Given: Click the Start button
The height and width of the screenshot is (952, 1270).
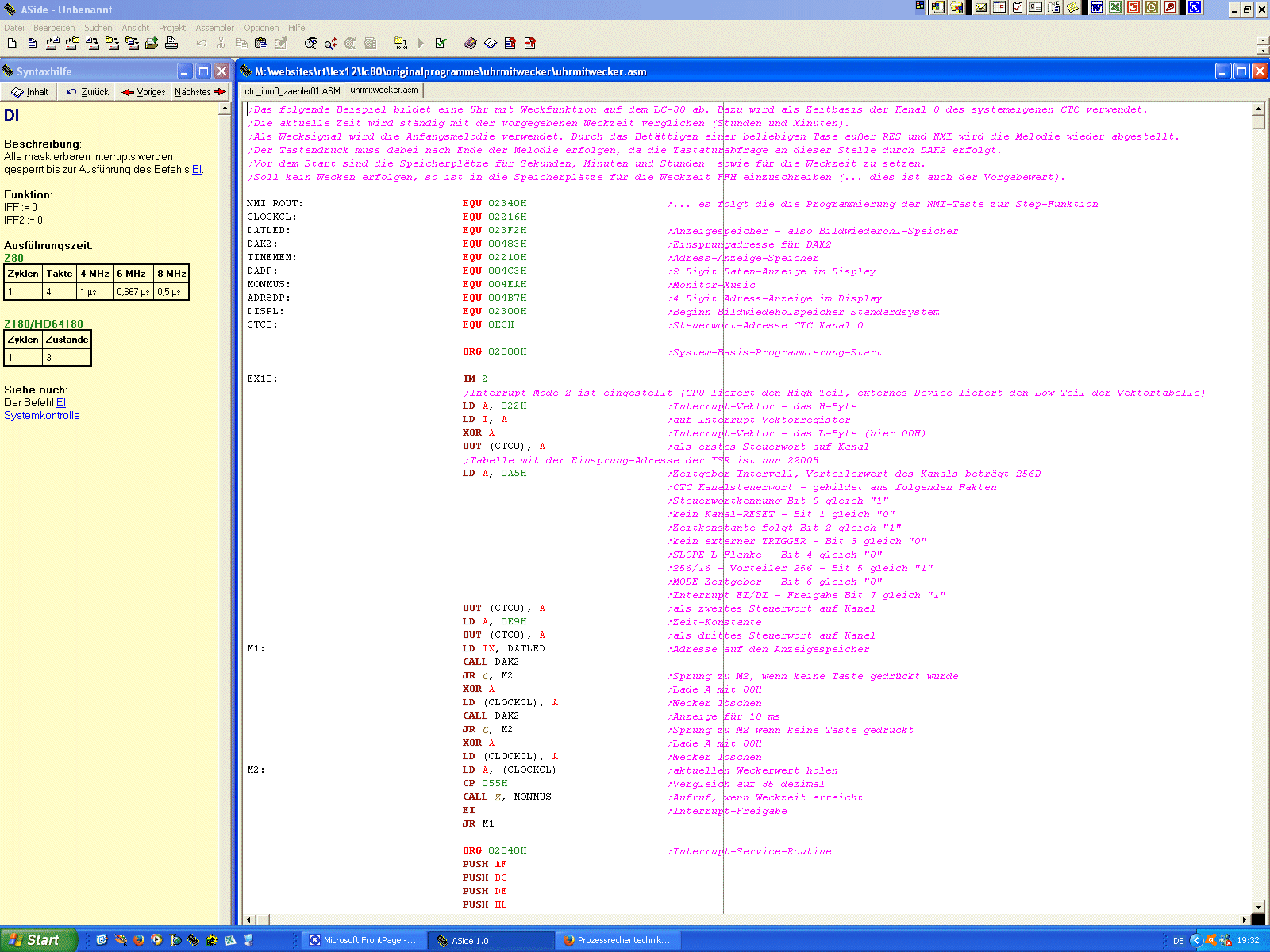Looking at the screenshot, I should tap(38, 940).
